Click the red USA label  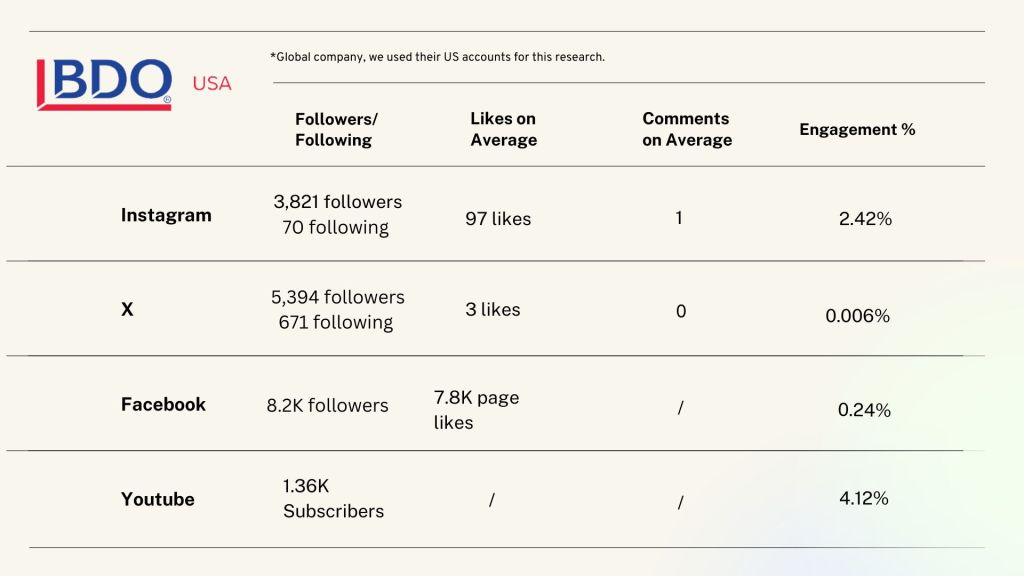tap(212, 84)
